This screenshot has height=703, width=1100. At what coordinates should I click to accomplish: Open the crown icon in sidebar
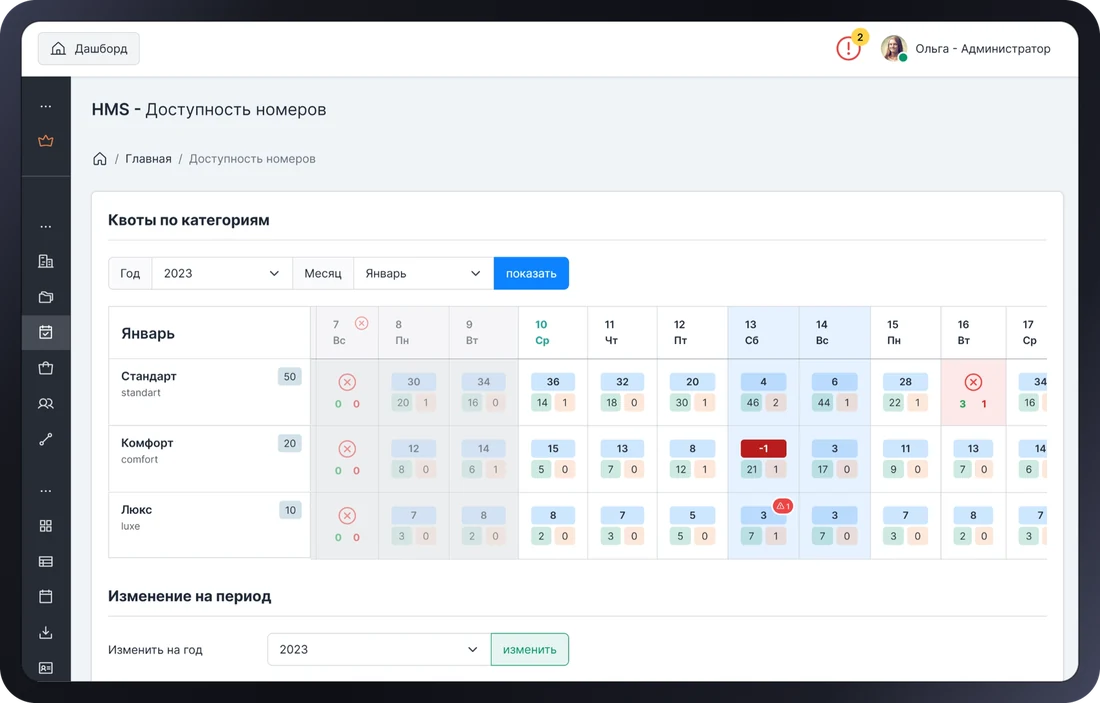coord(46,141)
